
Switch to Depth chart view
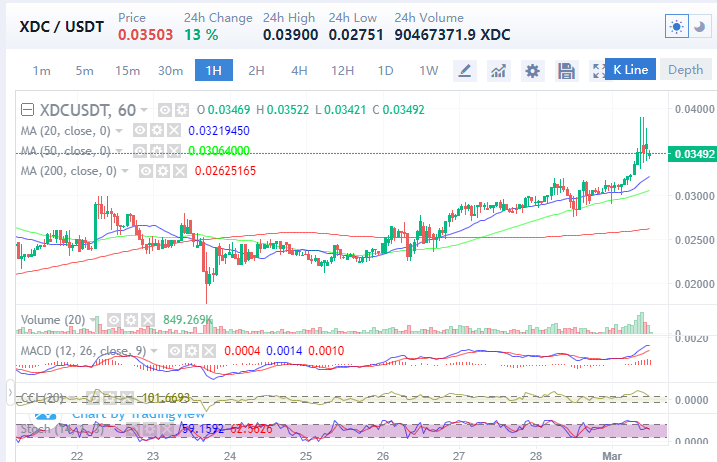coord(685,69)
